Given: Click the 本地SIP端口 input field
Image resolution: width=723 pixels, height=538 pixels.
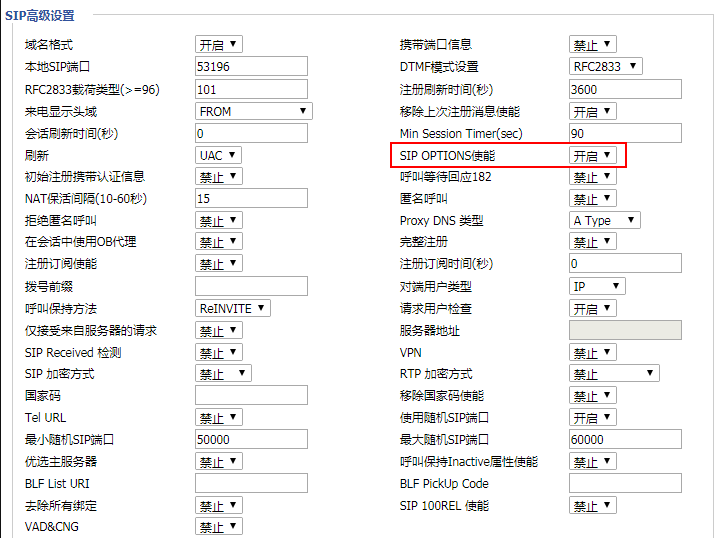Looking at the screenshot, I should pos(251,67).
